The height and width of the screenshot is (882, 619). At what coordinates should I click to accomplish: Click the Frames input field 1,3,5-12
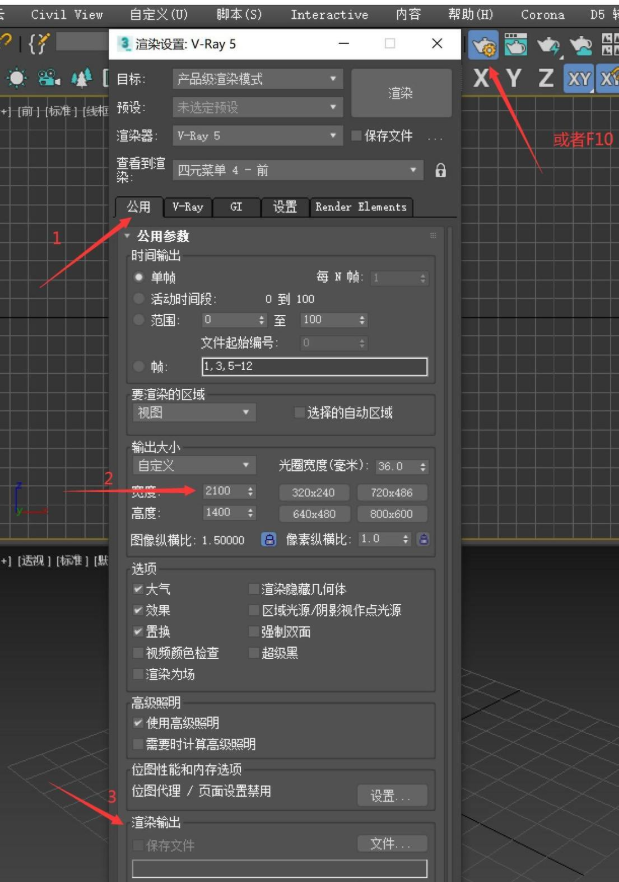pyautogui.click(x=315, y=366)
